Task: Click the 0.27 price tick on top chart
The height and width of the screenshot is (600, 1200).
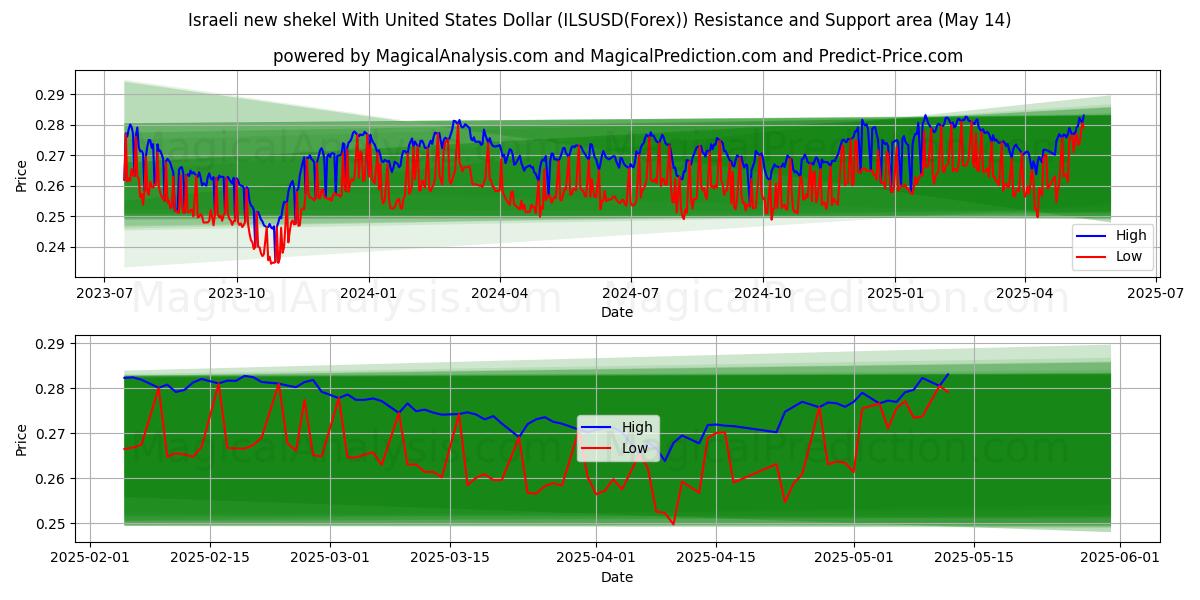Action: pos(50,156)
